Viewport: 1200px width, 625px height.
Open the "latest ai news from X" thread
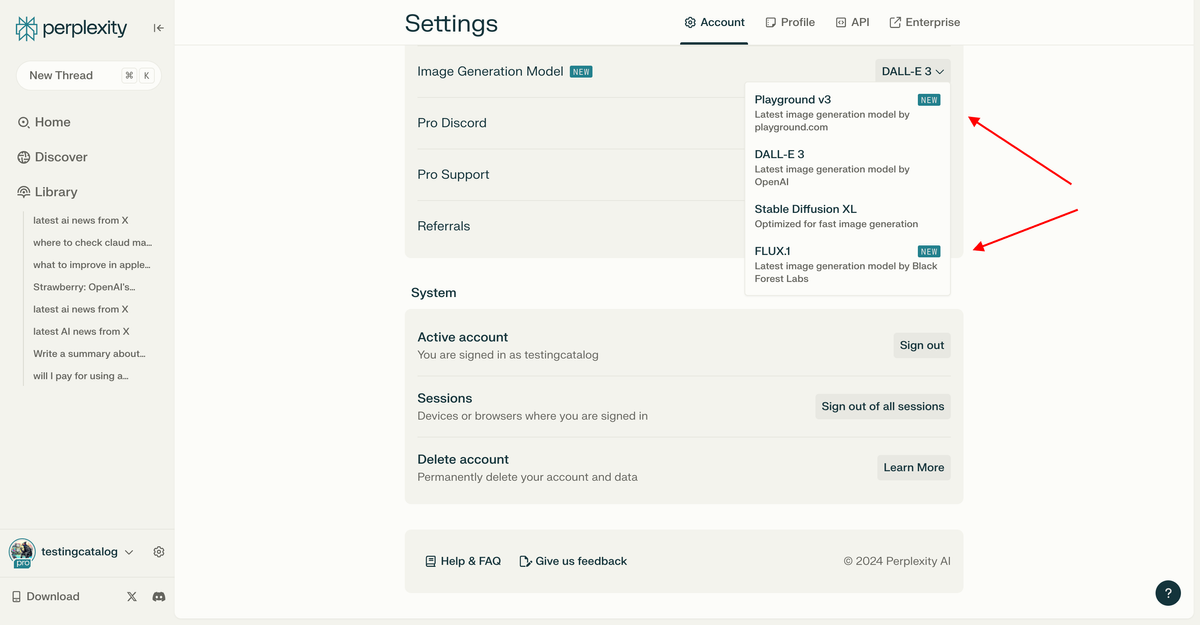[x=79, y=219]
